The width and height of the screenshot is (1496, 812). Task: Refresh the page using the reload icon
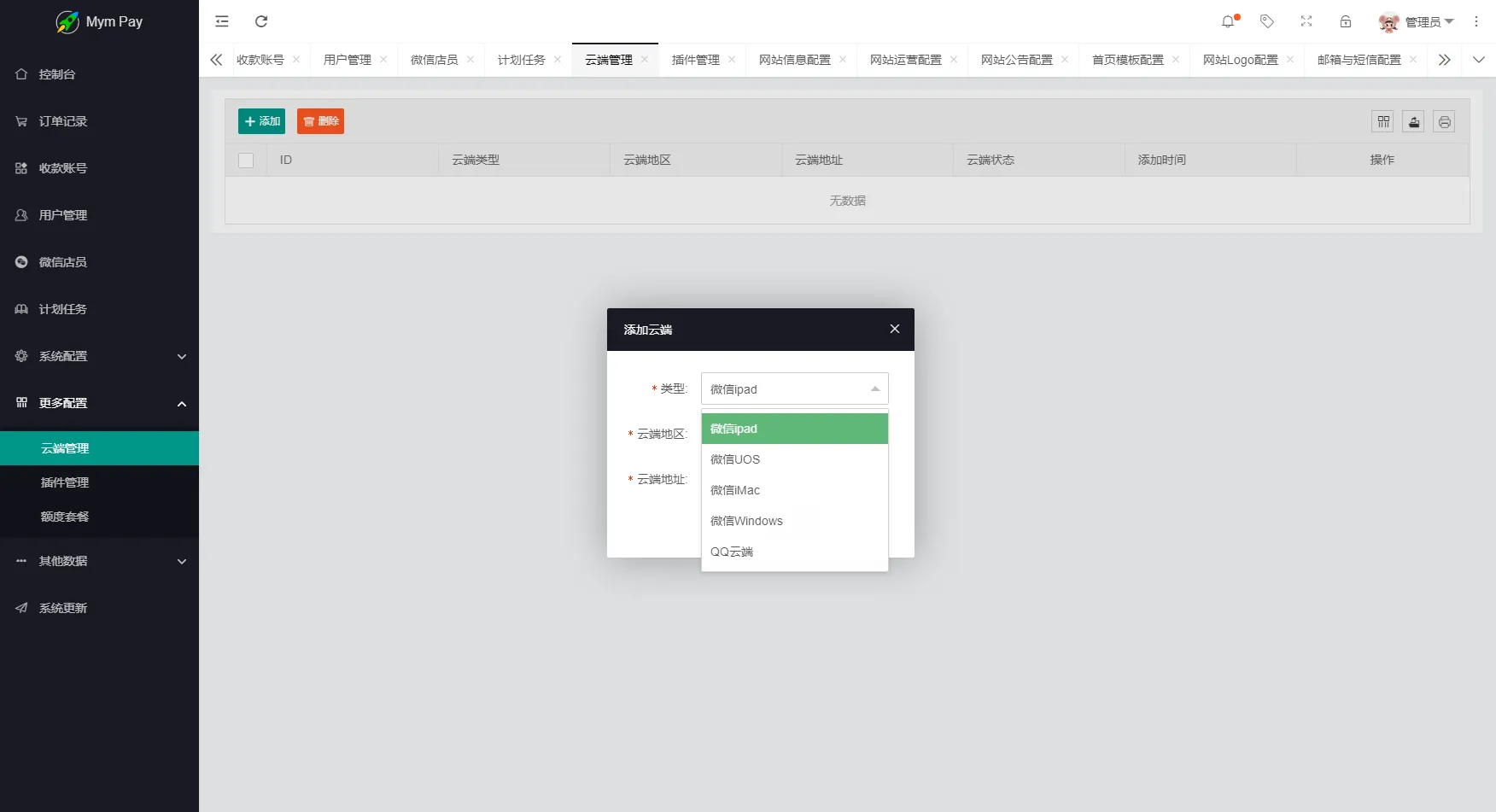(262, 20)
